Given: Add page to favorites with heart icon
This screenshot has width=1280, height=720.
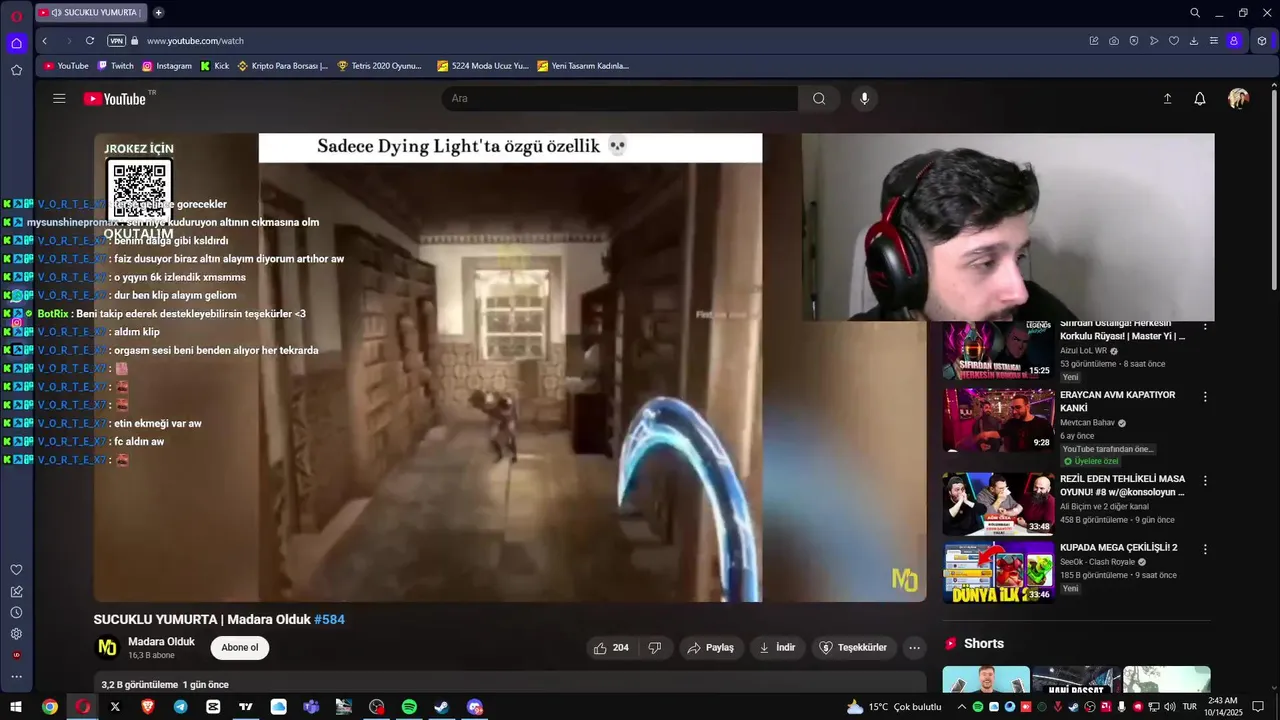Looking at the screenshot, I should pos(1174,41).
